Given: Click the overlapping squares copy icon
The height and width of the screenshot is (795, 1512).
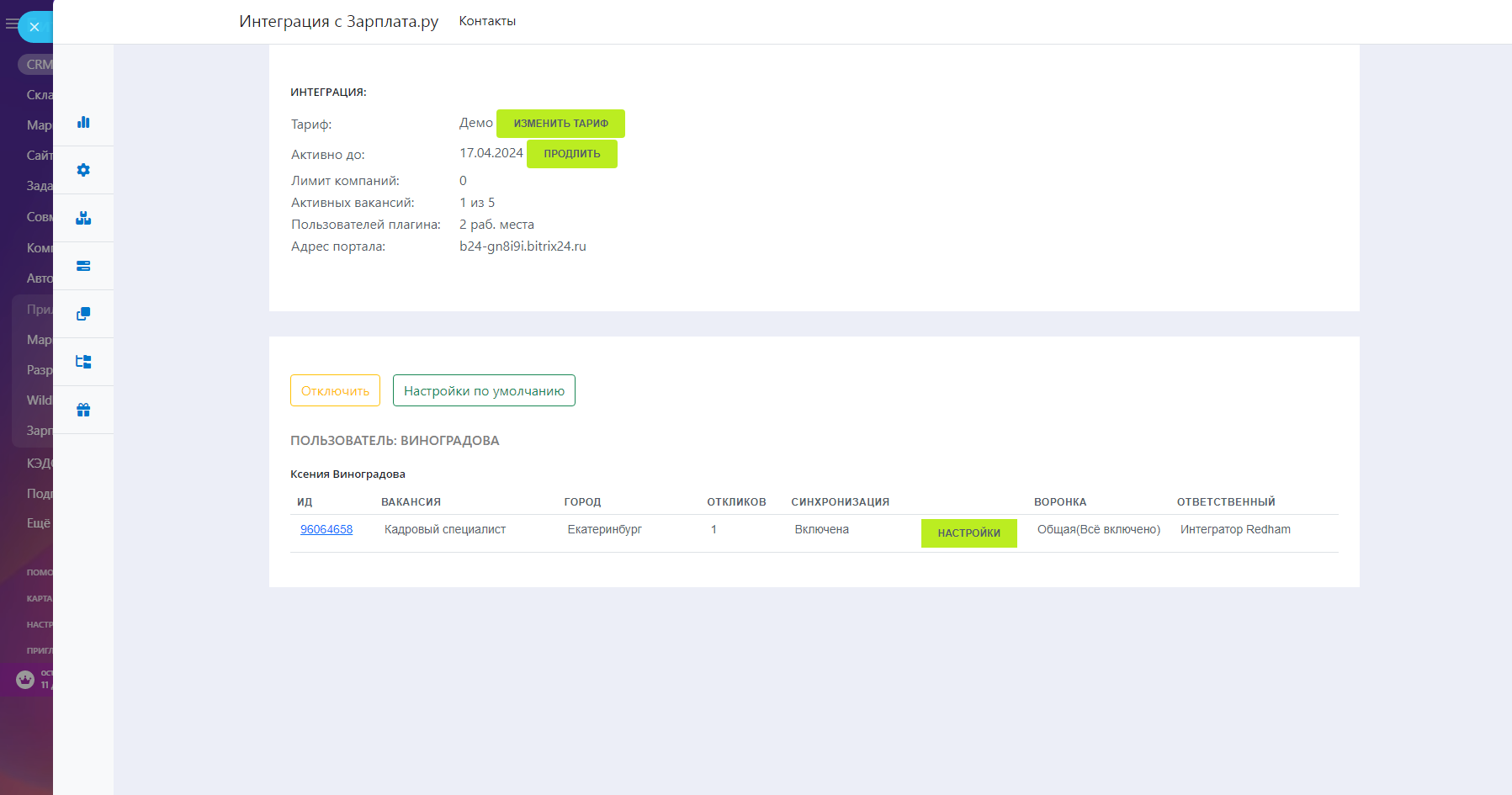Looking at the screenshot, I should point(83,314).
